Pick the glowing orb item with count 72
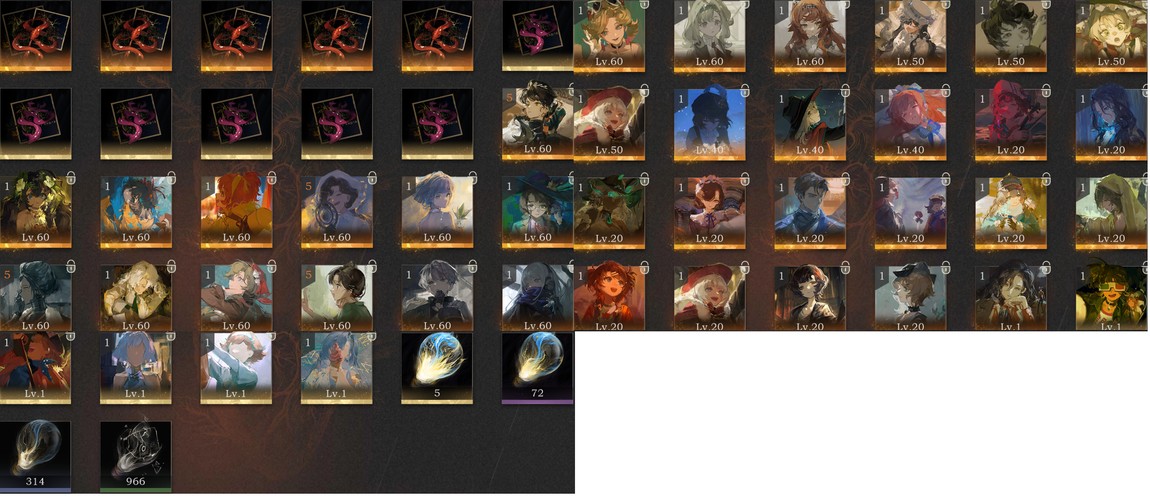The height and width of the screenshot is (498, 1150). 538,368
